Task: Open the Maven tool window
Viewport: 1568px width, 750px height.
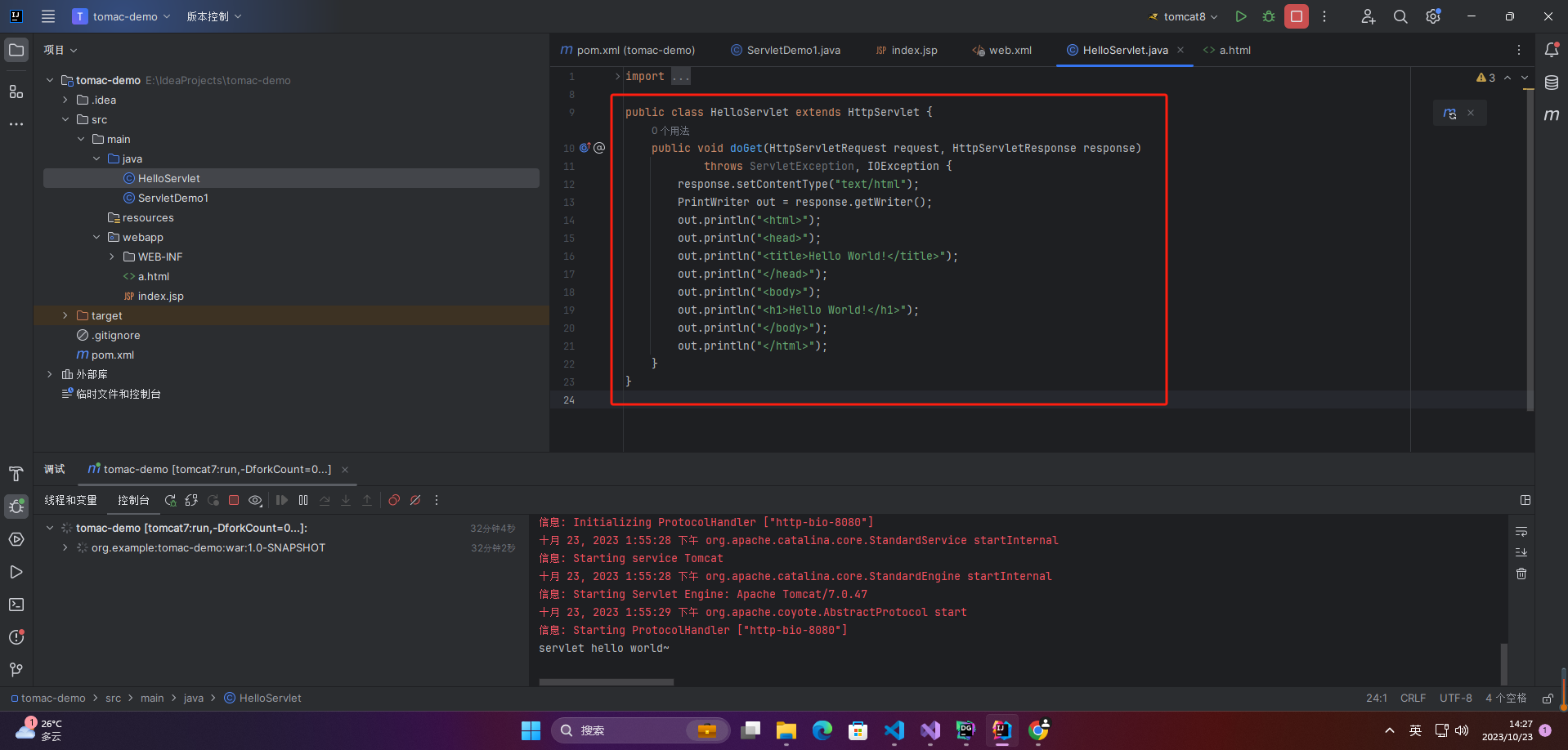Action: click(x=1552, y=115)
